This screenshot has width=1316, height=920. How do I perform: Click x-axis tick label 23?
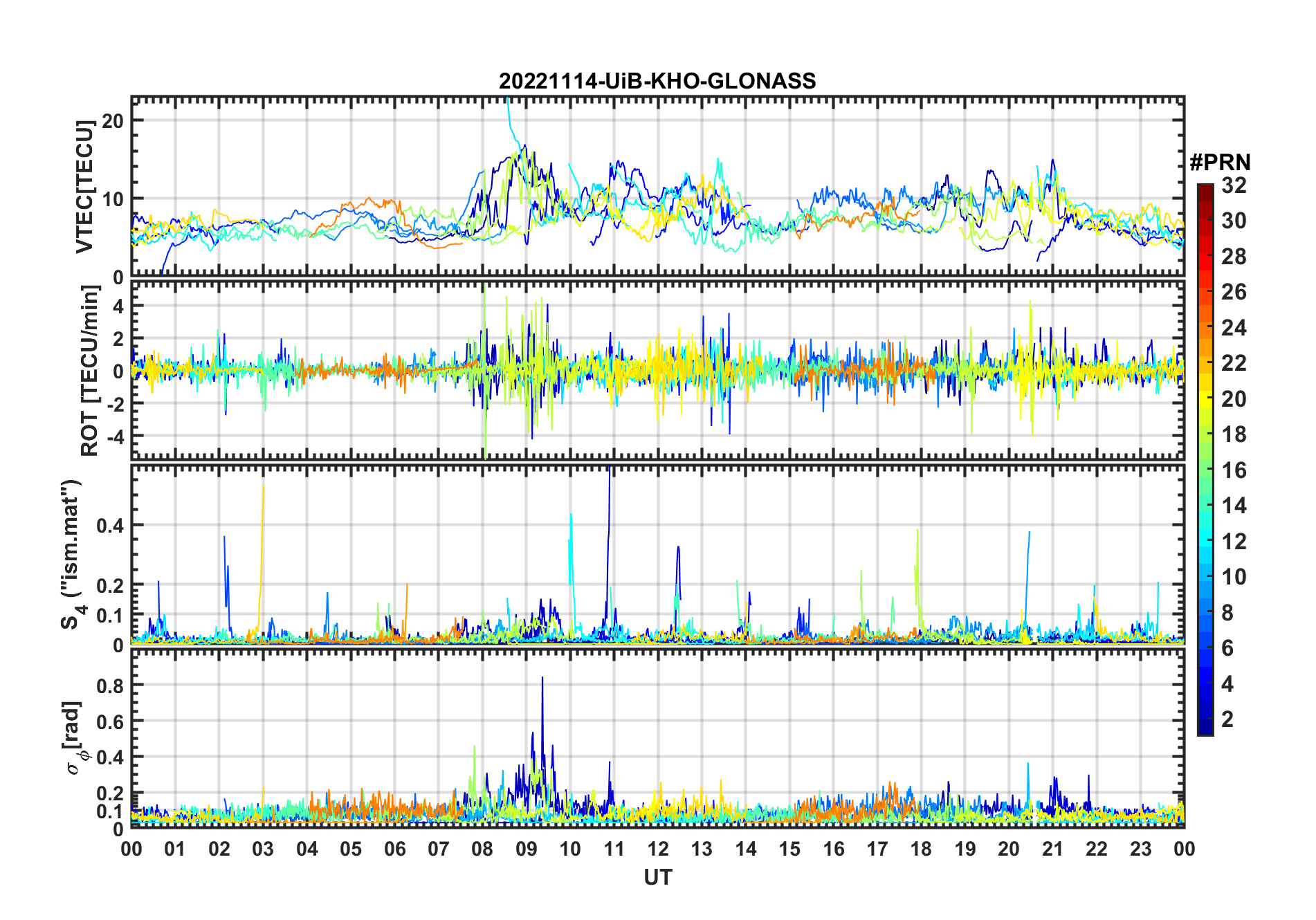pos(1140,849)
